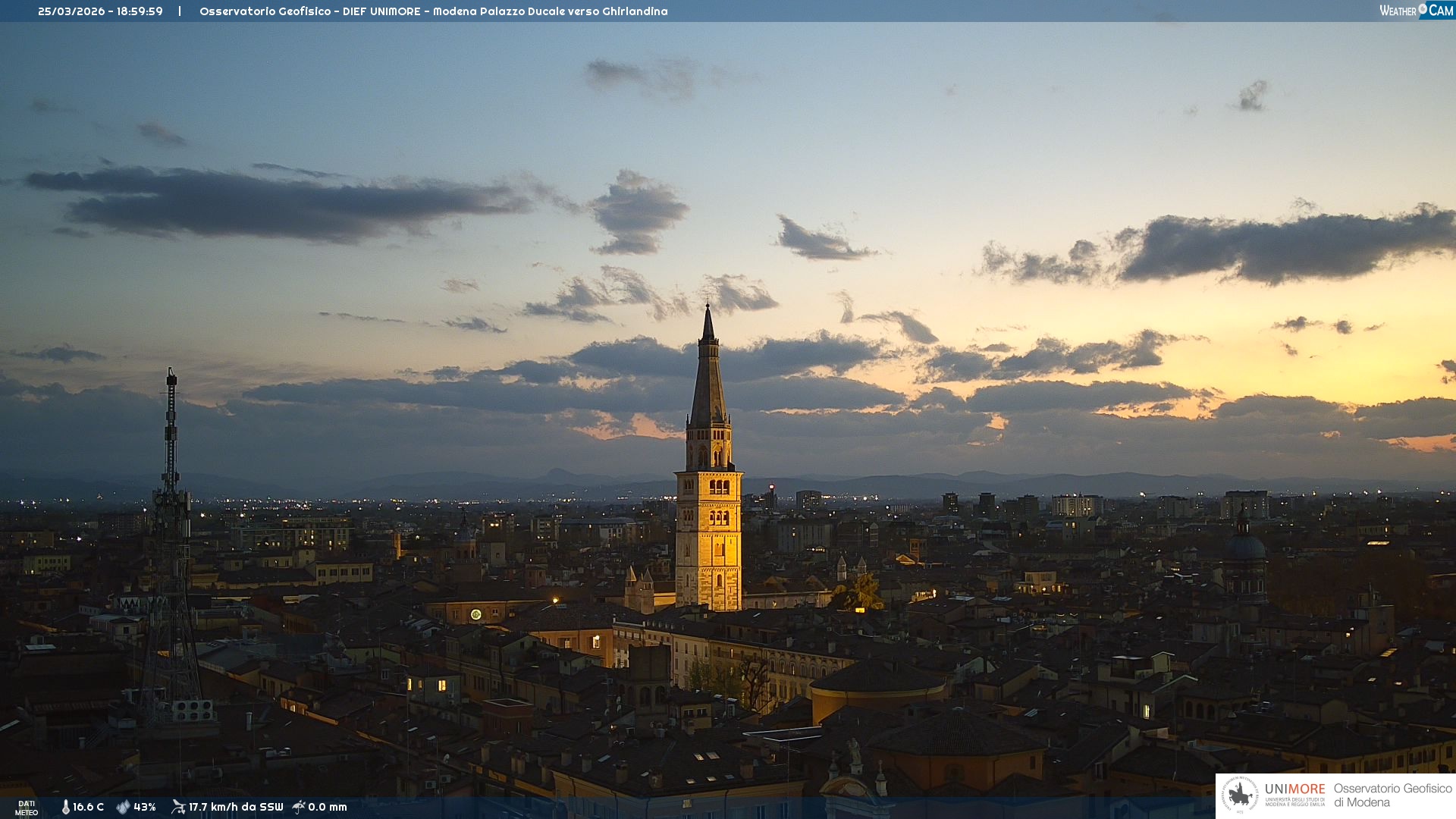Screen dimensions: 1456x819
Task: Click the 0.0 mm precipitation reading
Action: pos(328,807)
